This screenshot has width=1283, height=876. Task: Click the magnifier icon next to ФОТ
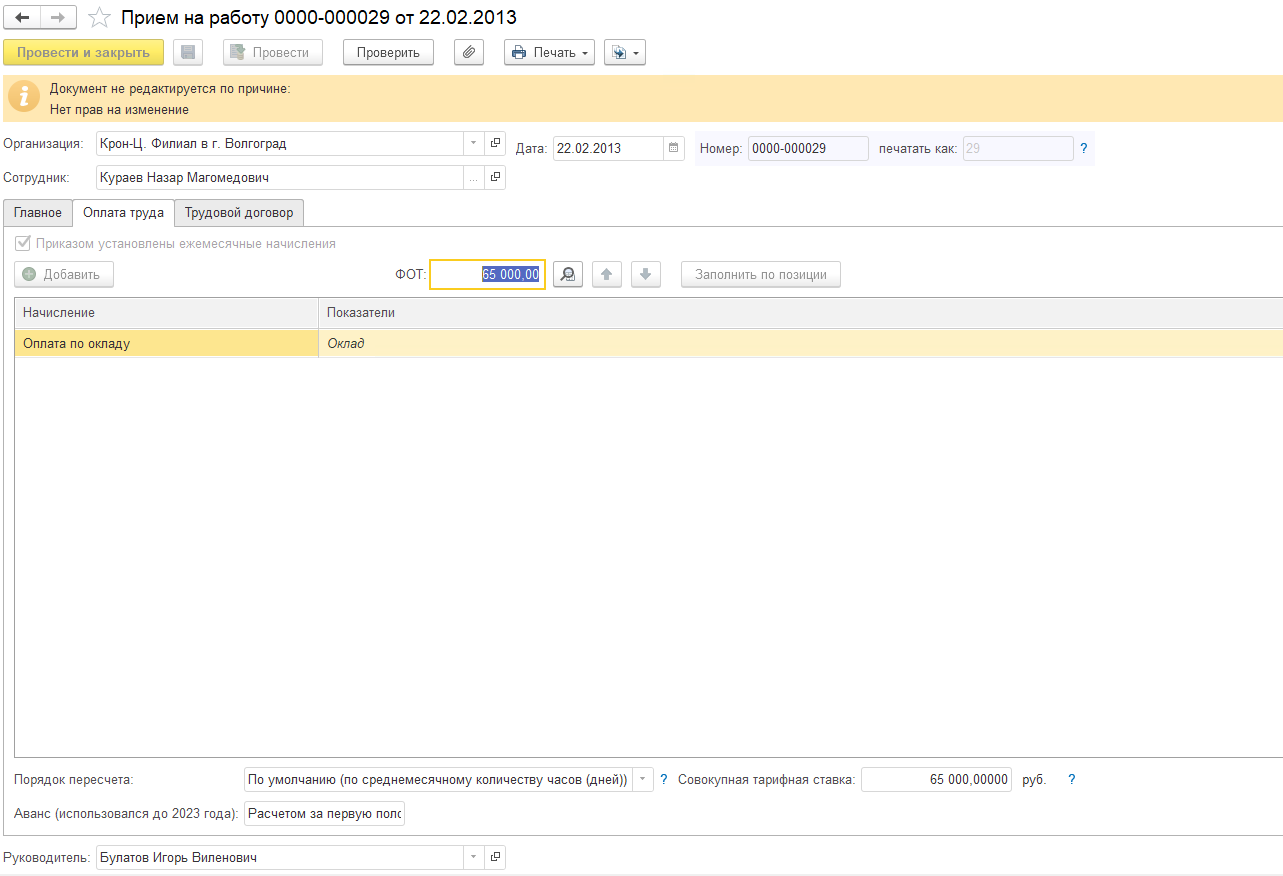(567, 274)
